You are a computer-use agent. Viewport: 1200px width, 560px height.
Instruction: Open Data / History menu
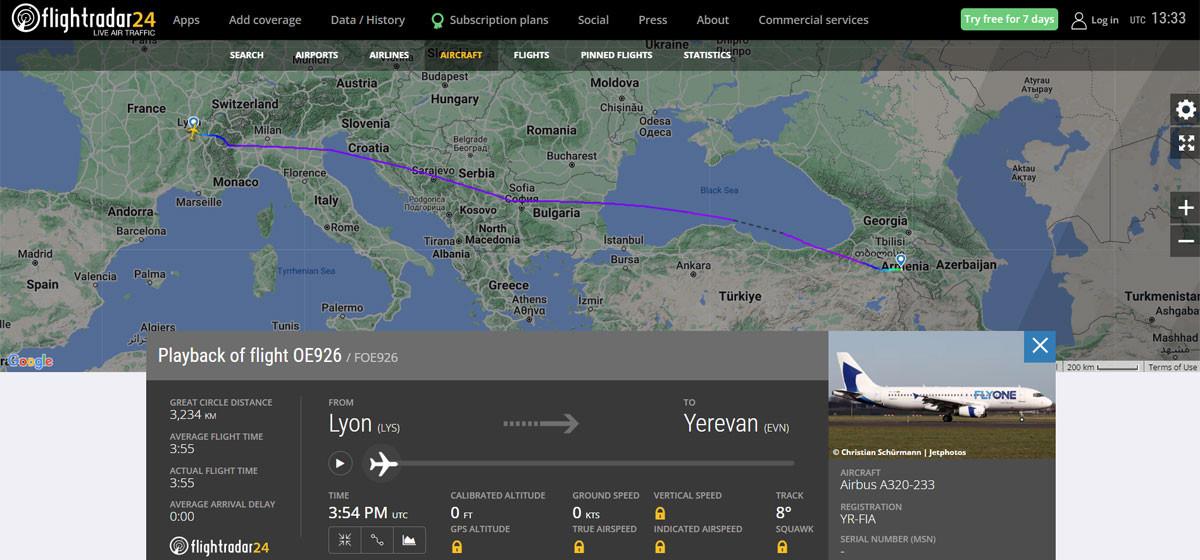click(x=368, y=20)
